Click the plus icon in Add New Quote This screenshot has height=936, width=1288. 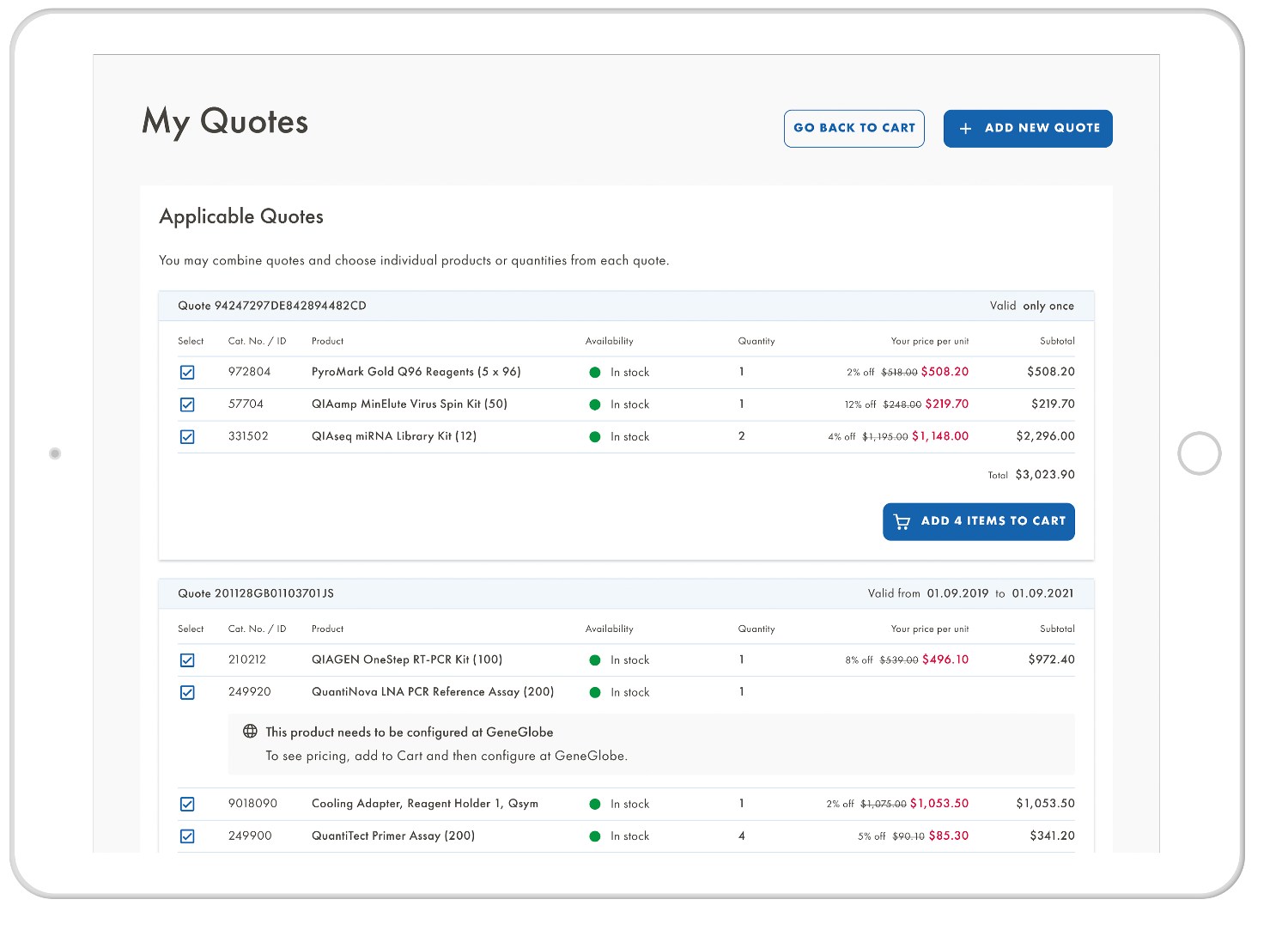point(965,129)
